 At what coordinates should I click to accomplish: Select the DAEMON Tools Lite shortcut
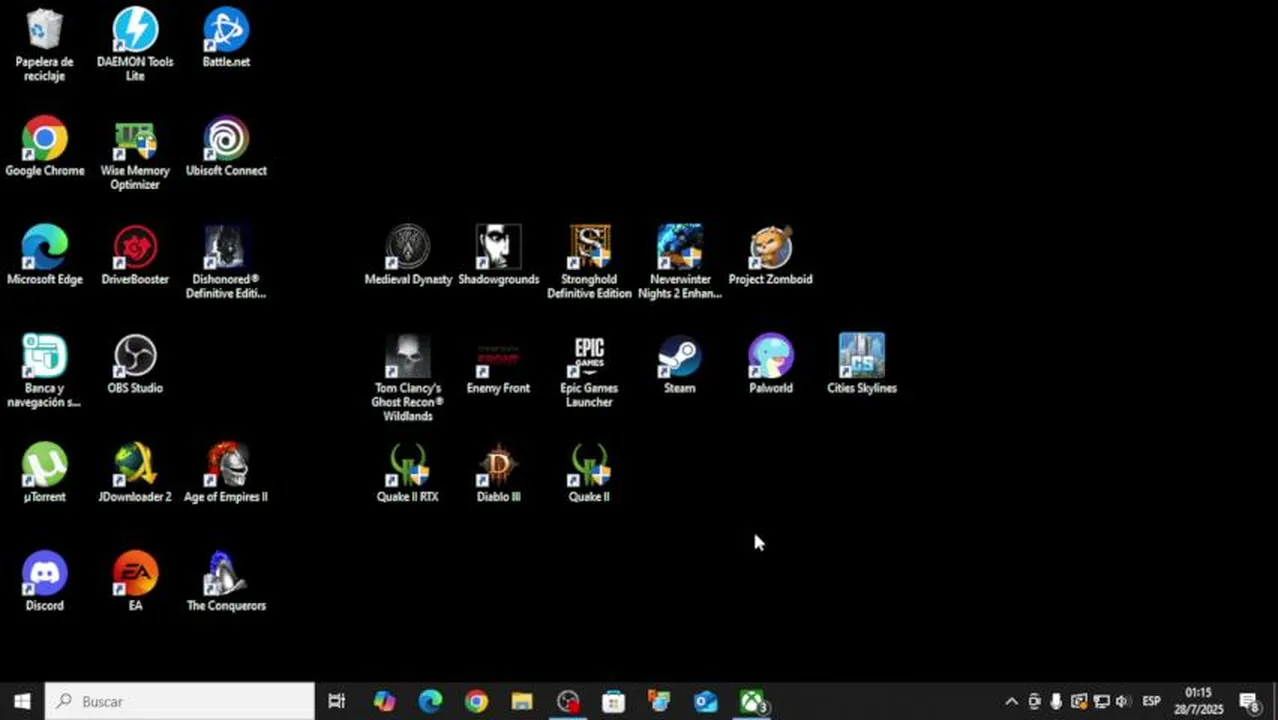(x=135, y=45)
